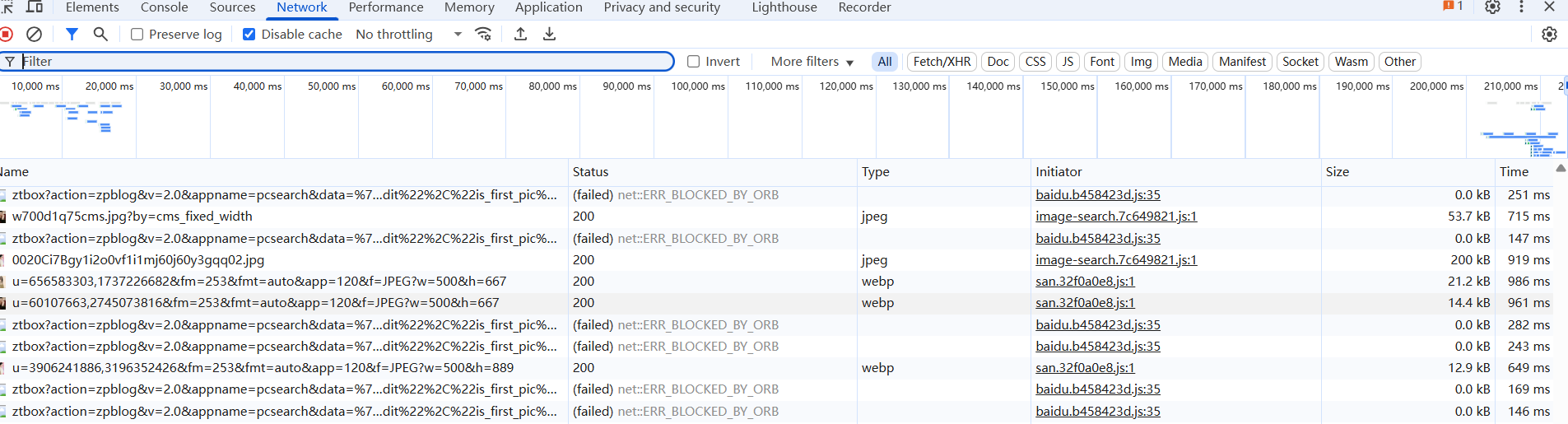Stop recording network log
The height and width of the screenshot is (424, 1568).
(6, 35)
